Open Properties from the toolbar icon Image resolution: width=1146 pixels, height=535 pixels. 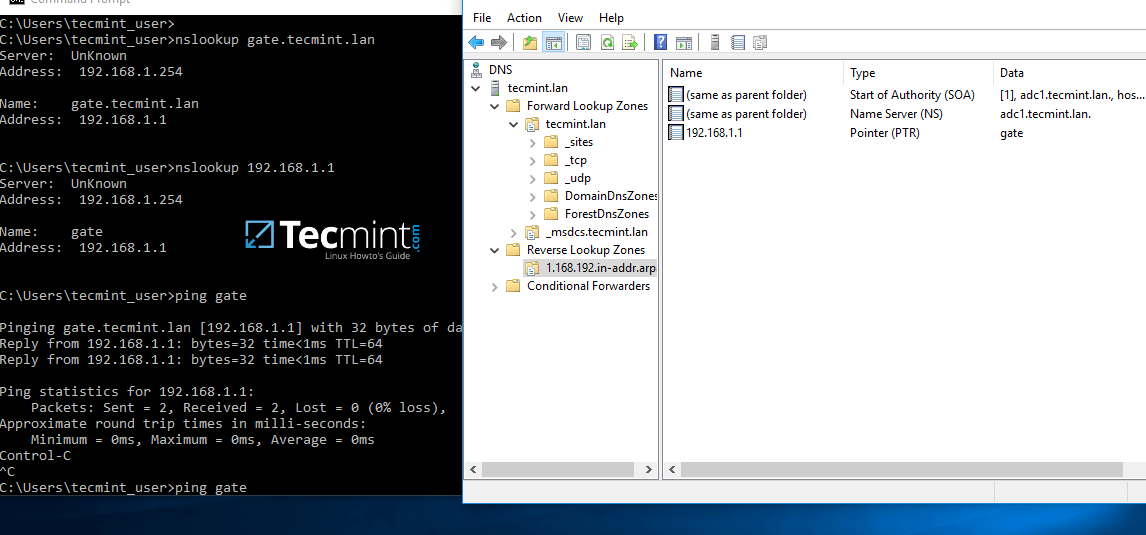coord(583,42)
